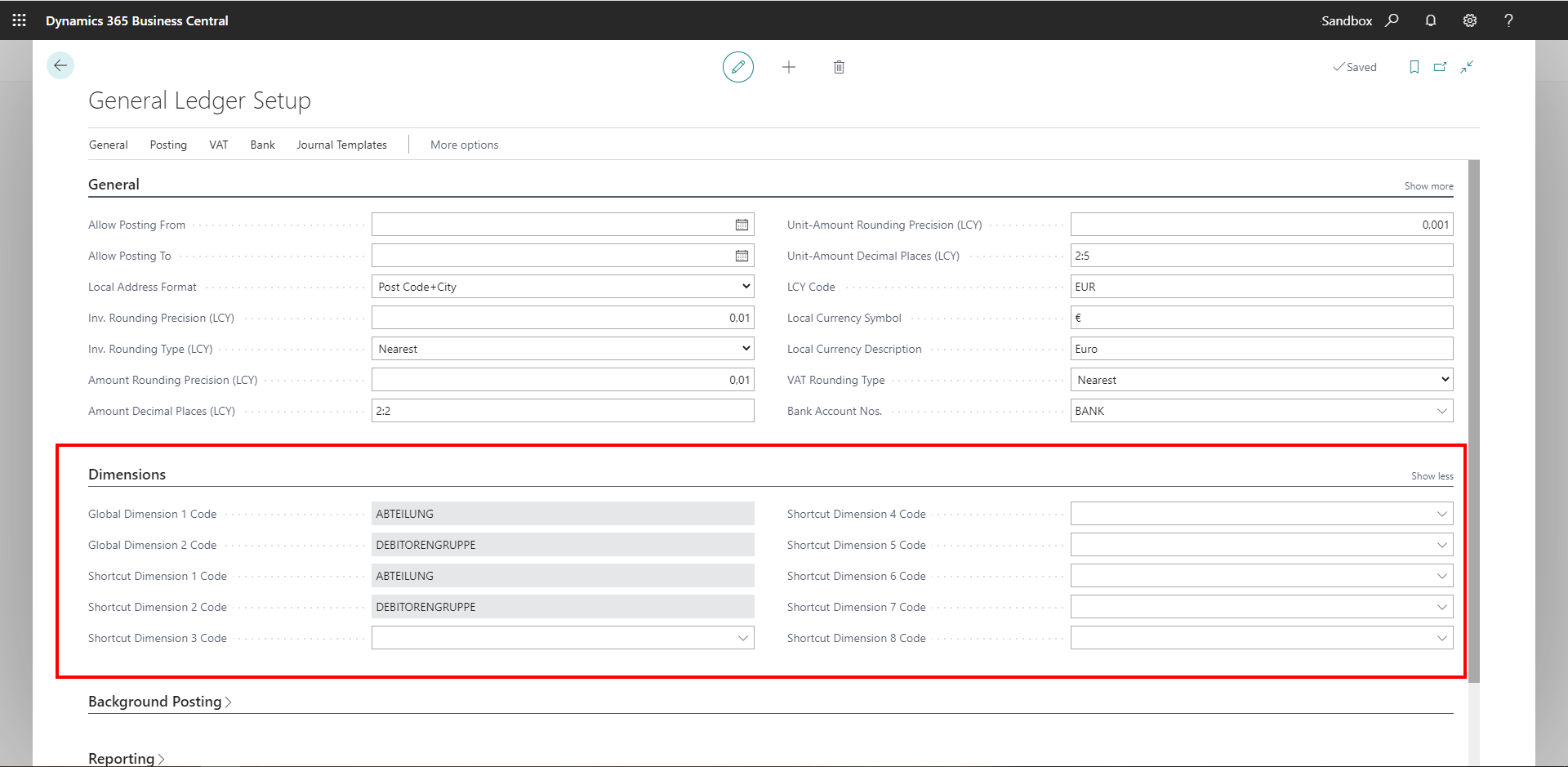1568x767 pixels.
Task: Open Shortcut Dimension 8 Code dropdown
Action: 1442,638
